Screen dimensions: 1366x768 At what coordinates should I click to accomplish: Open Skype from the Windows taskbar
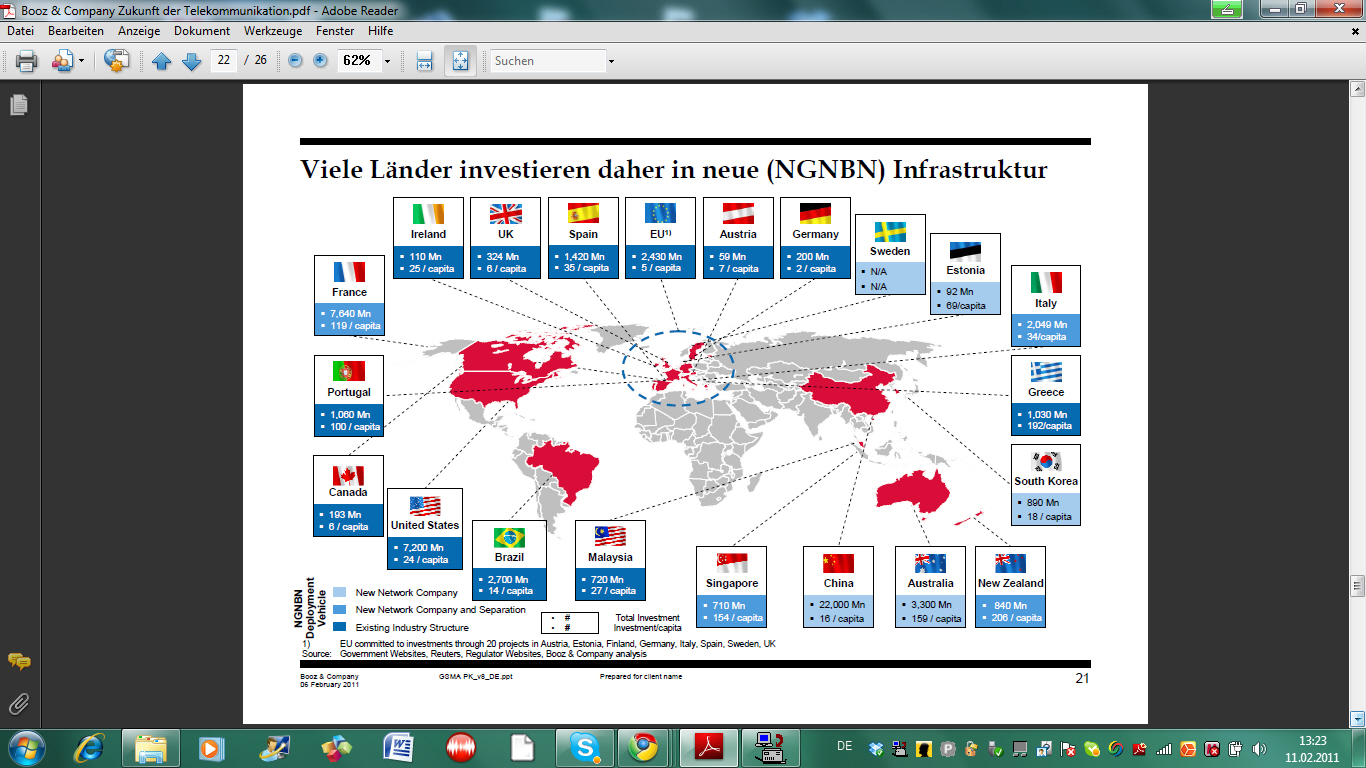(x=583, y=747)
